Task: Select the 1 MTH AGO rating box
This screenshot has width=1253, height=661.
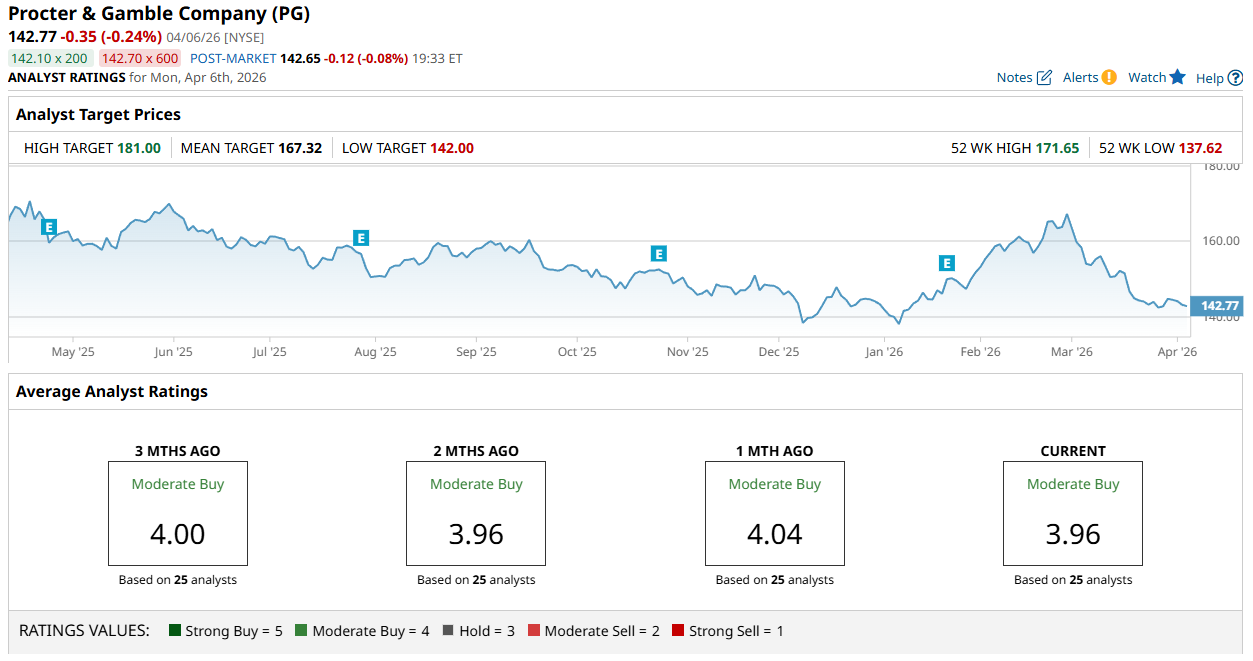Action: (x=775, y=513)
